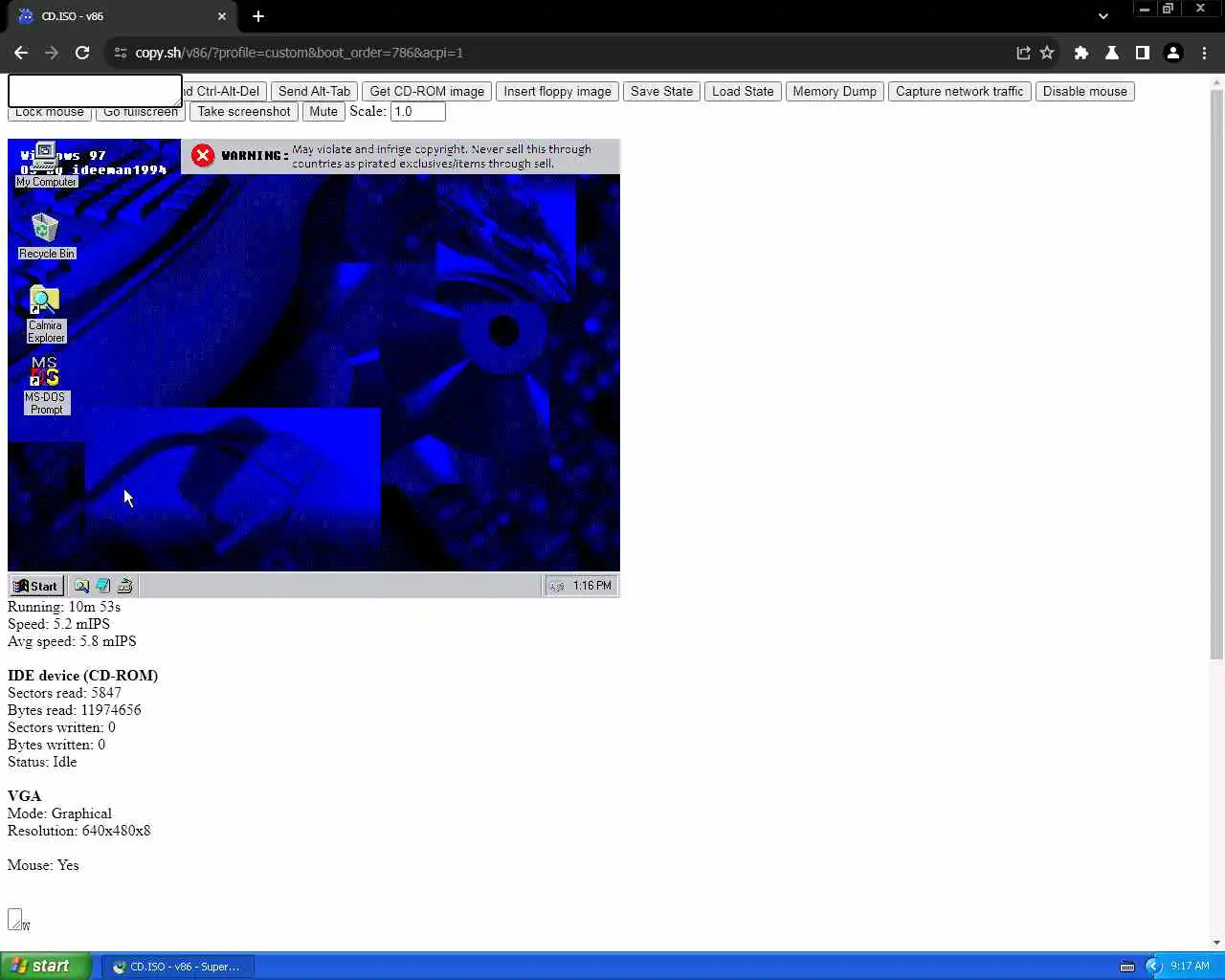Expand the tab search dropdown arrow
Screen dimensions: 1225x980
point(1103,16)
